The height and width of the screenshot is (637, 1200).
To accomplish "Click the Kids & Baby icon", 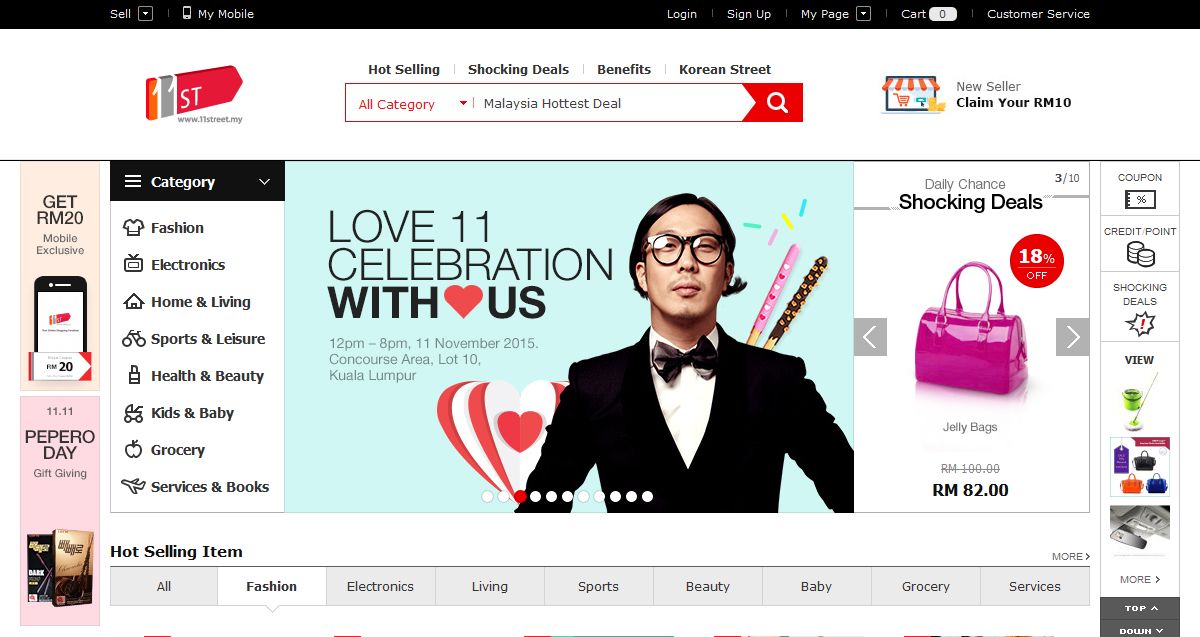I will [x=133, y=413].
